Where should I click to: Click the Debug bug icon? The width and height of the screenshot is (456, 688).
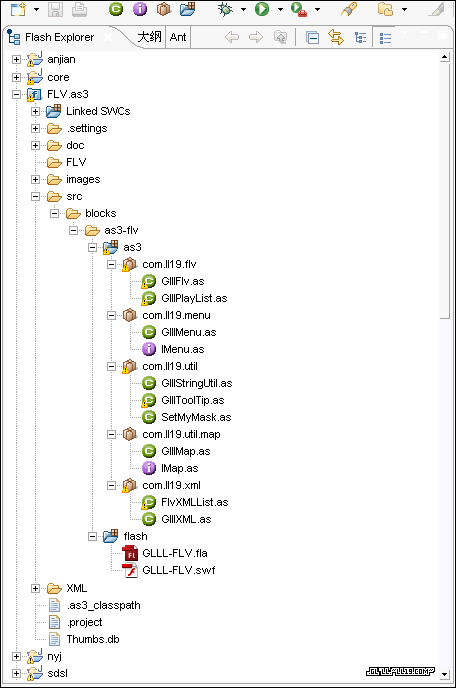[225, 9]
